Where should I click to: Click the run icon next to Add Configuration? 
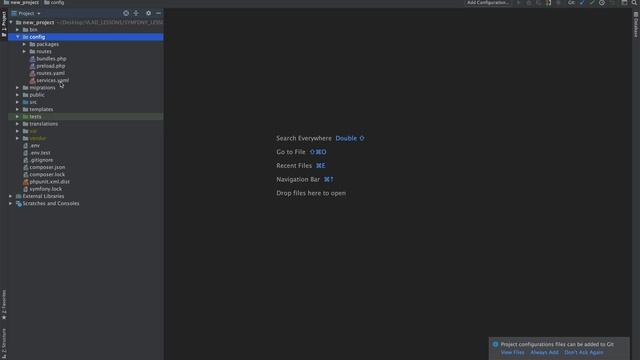pos(519,2)
